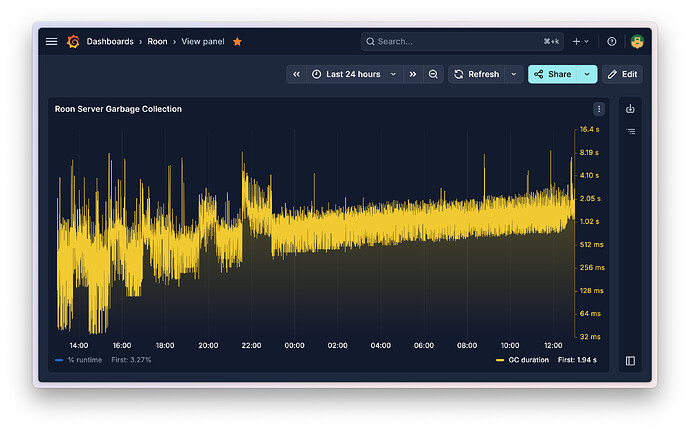This screenshot has height=430, width=690.
Task: Click the 32 ms axis label
Action: 590,337
